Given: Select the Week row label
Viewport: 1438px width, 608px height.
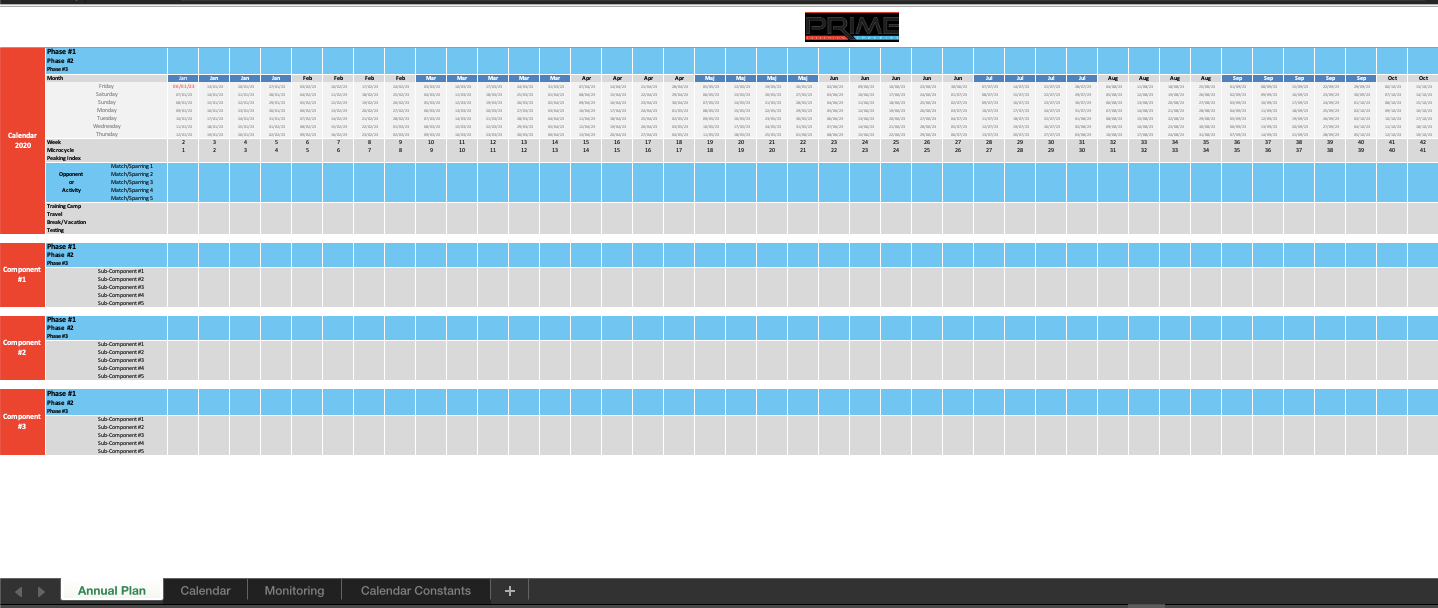Looking at the screenshot, I should pos(54,142).
